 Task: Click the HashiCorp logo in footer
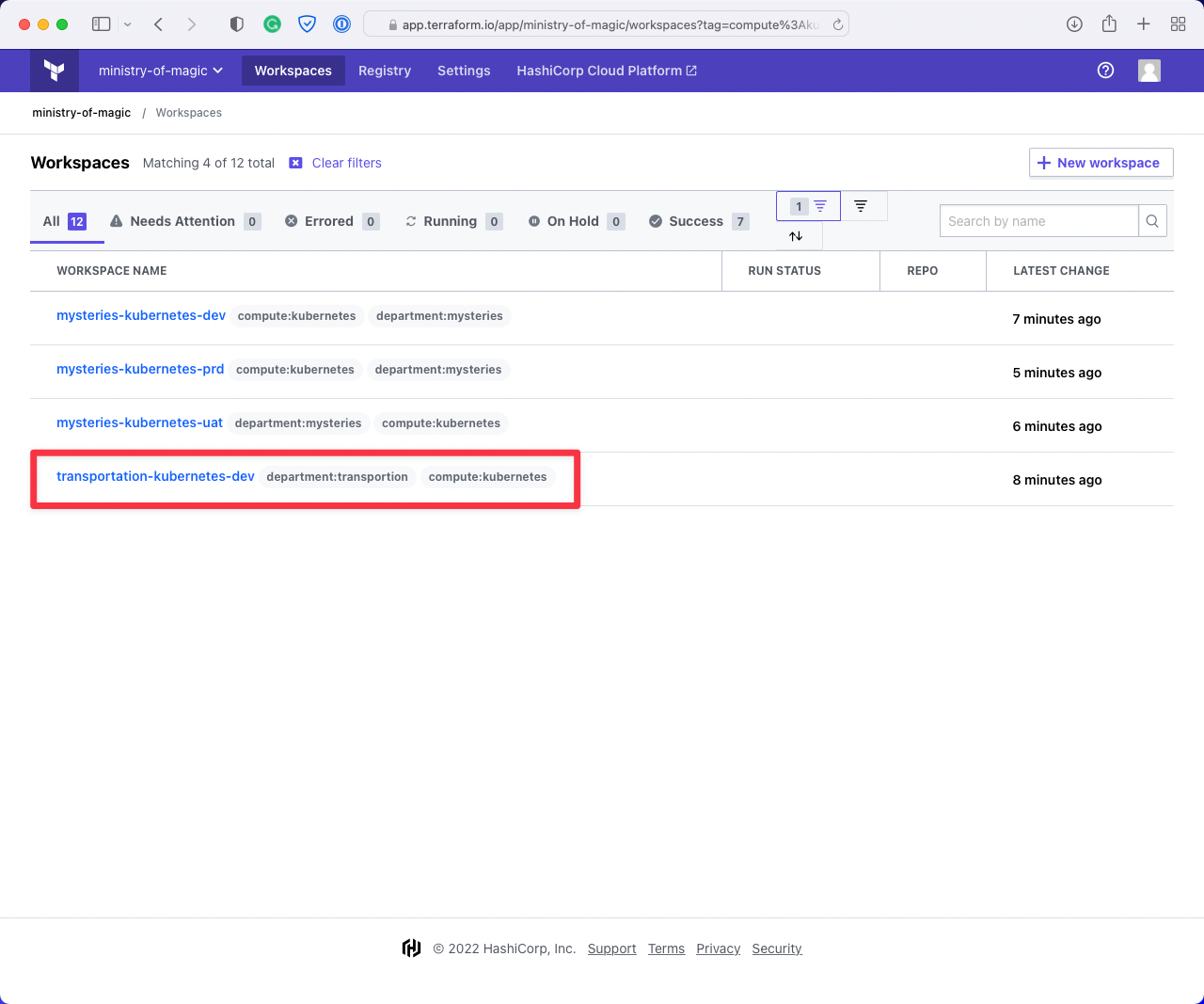pyautogui.click(x=411, y=948)
